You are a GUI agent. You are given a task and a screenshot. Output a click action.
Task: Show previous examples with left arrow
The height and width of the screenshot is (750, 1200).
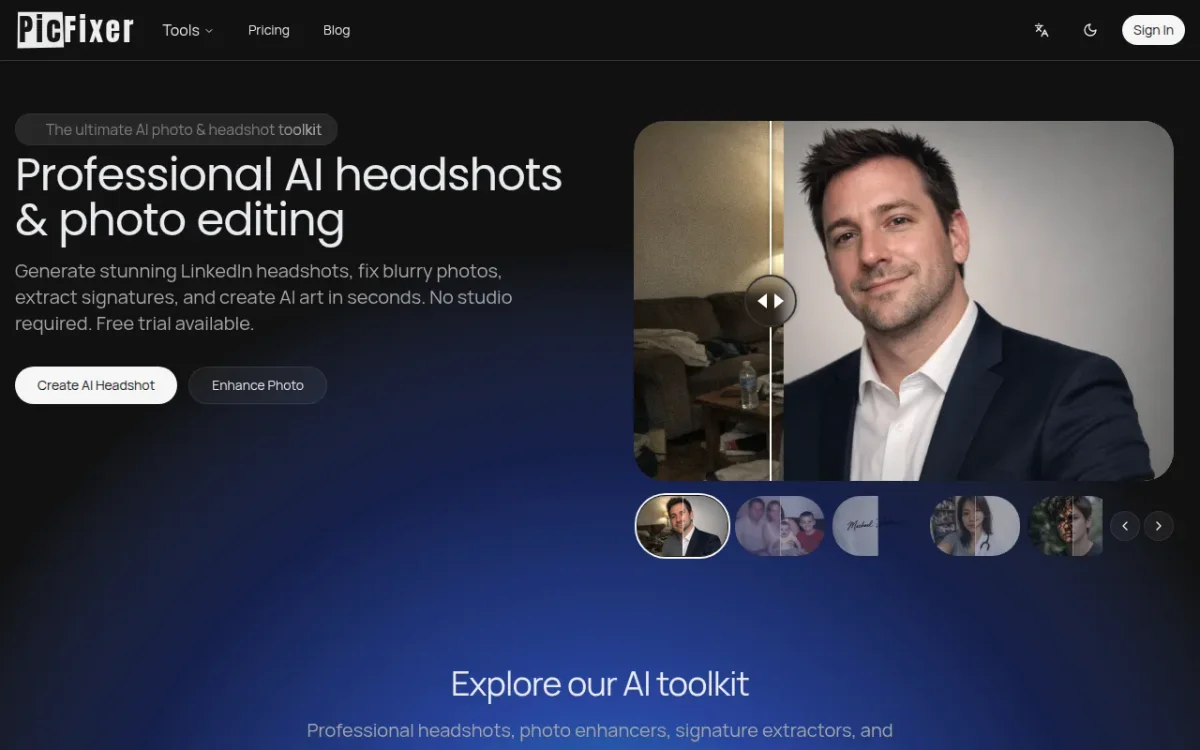(x=1125, y=526)
